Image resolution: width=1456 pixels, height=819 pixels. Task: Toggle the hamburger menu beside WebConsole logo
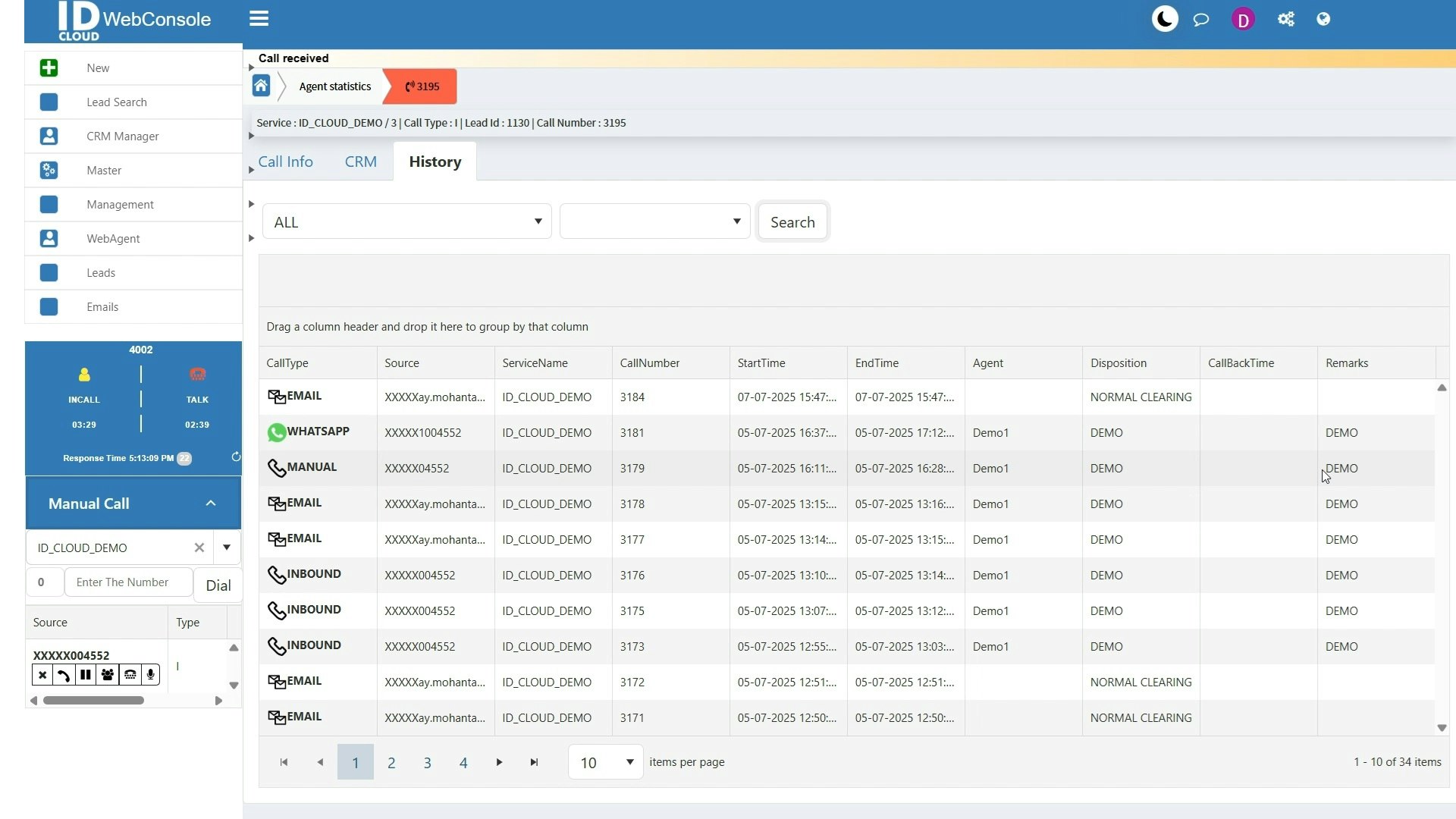(x=259, y=18)
